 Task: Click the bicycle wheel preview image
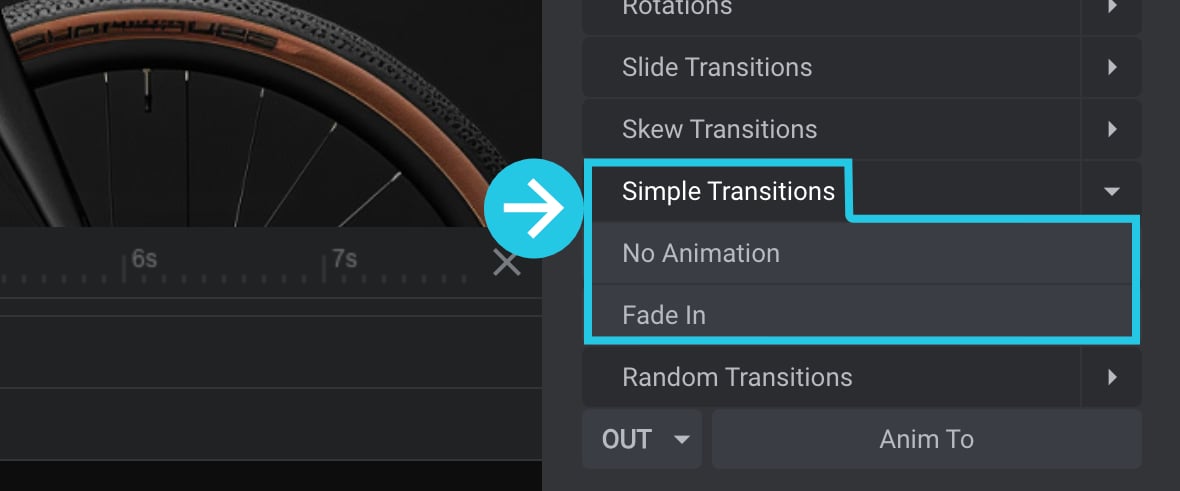click(x=248, y=113)
